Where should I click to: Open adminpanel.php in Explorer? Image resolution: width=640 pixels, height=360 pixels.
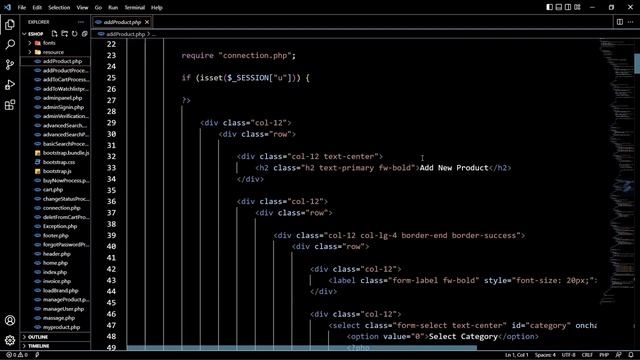(x=56, y=98)
